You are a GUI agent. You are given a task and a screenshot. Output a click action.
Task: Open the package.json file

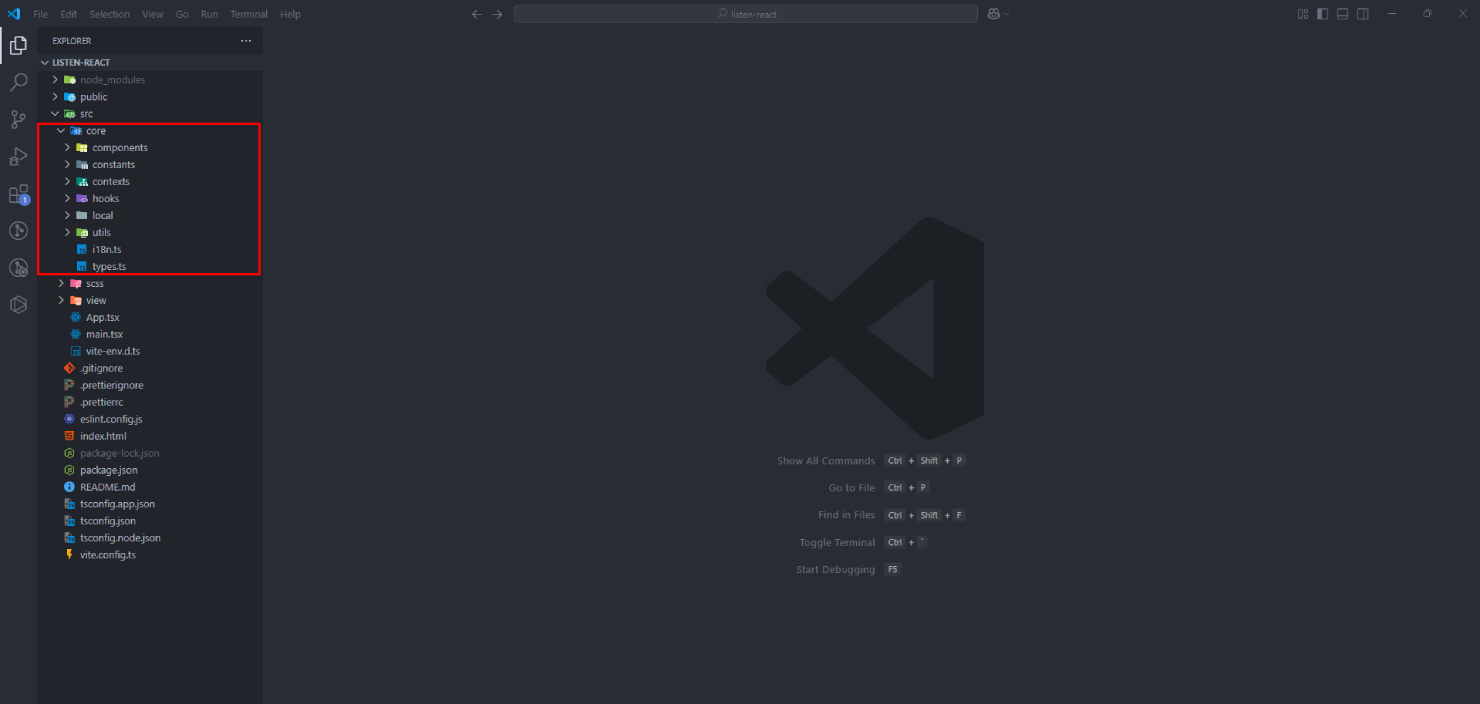tap(108, 470)
